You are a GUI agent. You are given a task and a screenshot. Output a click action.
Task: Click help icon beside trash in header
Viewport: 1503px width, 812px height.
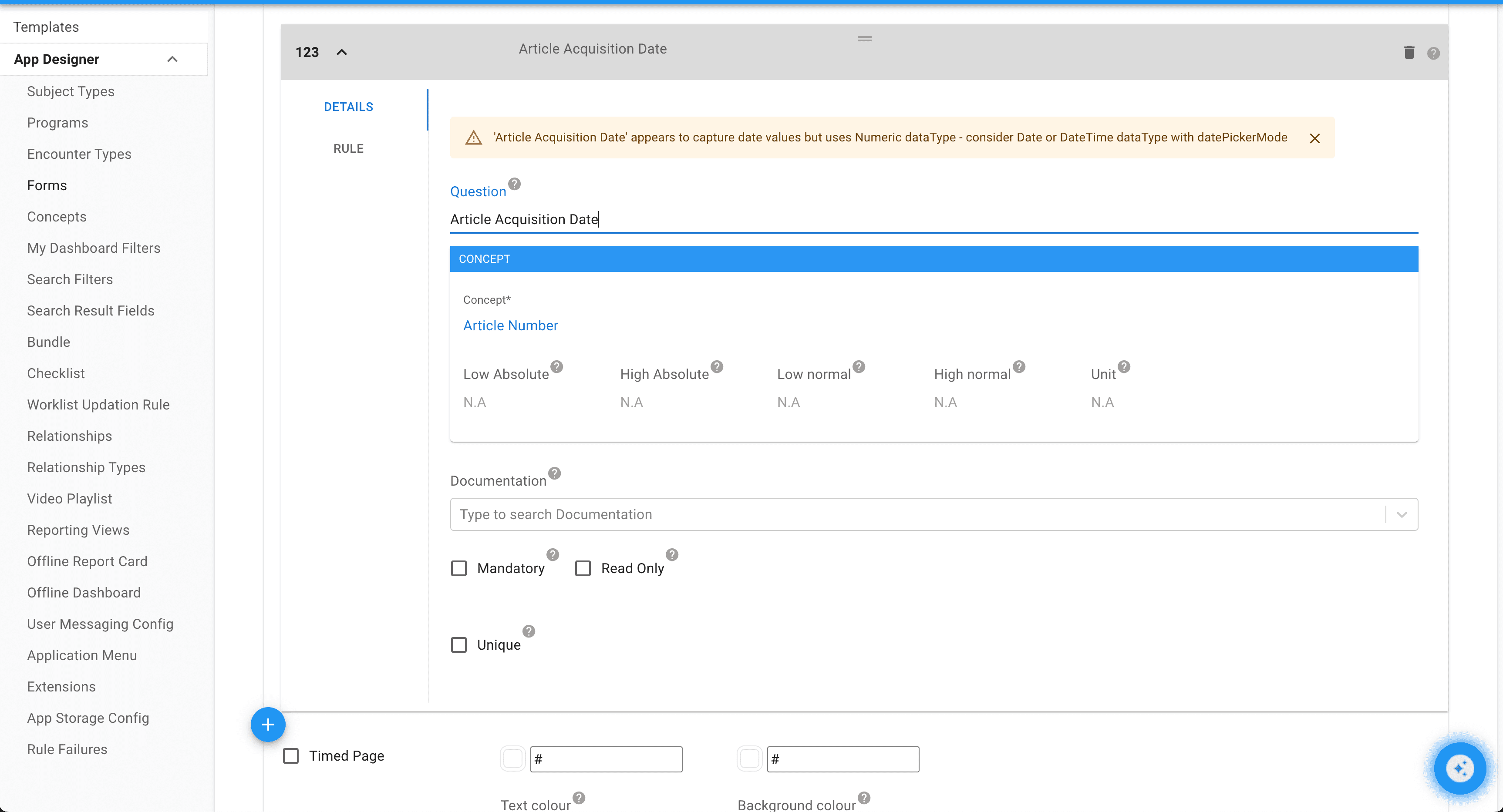[1433, 54]
